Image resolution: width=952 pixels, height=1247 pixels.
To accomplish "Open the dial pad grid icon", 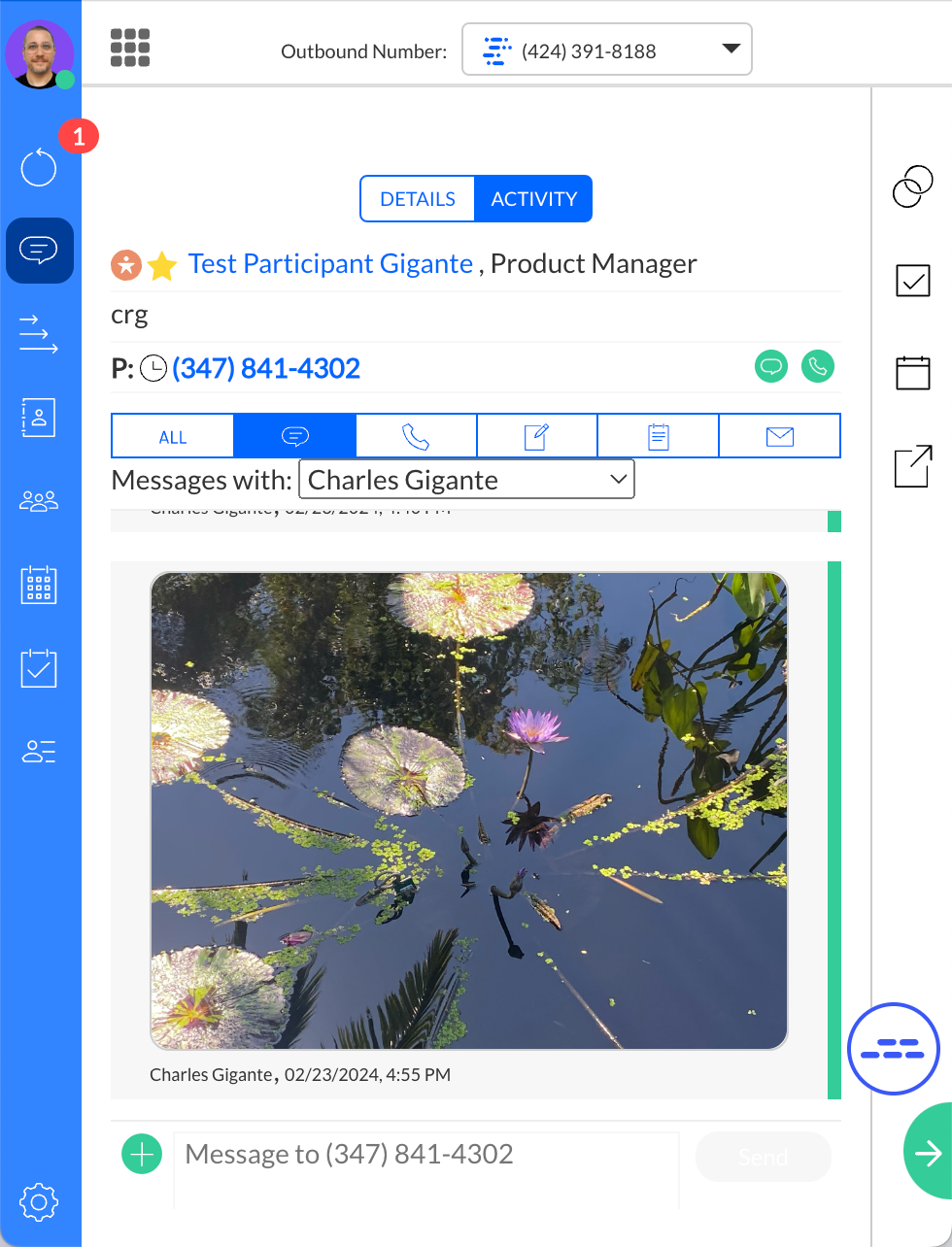I will click(130, 48).
